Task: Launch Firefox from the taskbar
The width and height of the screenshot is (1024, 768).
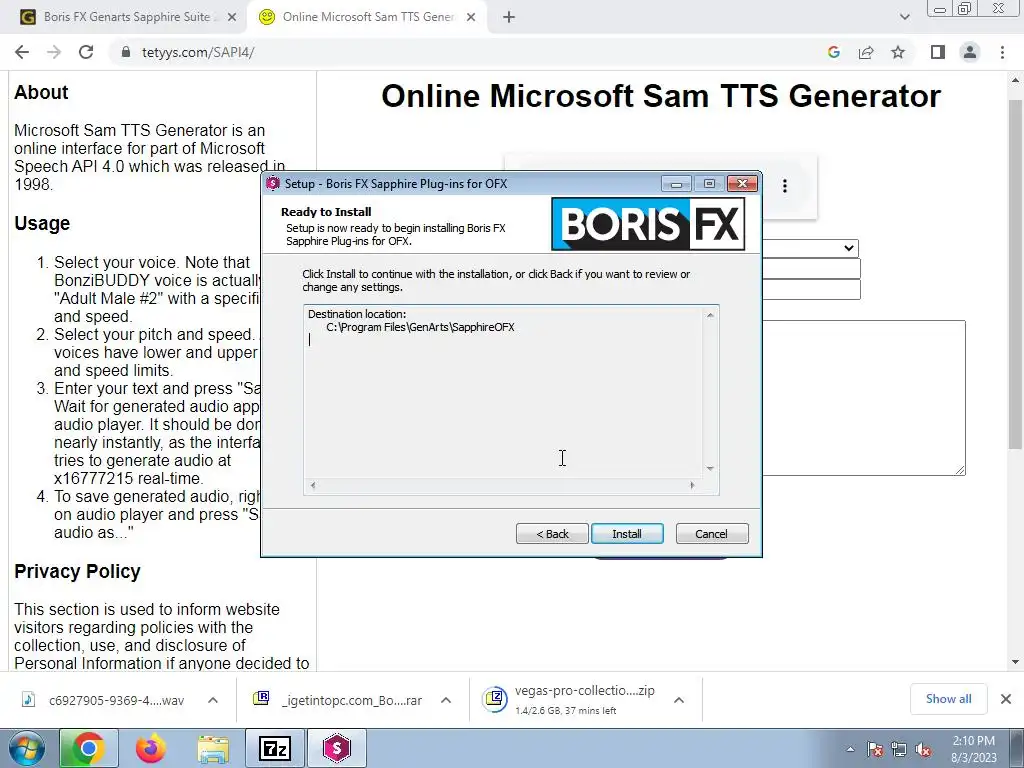Action: [x=150, y=748]
